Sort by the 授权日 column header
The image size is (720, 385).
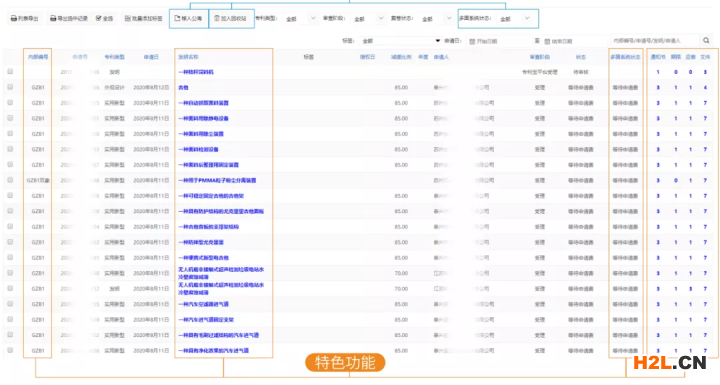(x=367, y=57)
